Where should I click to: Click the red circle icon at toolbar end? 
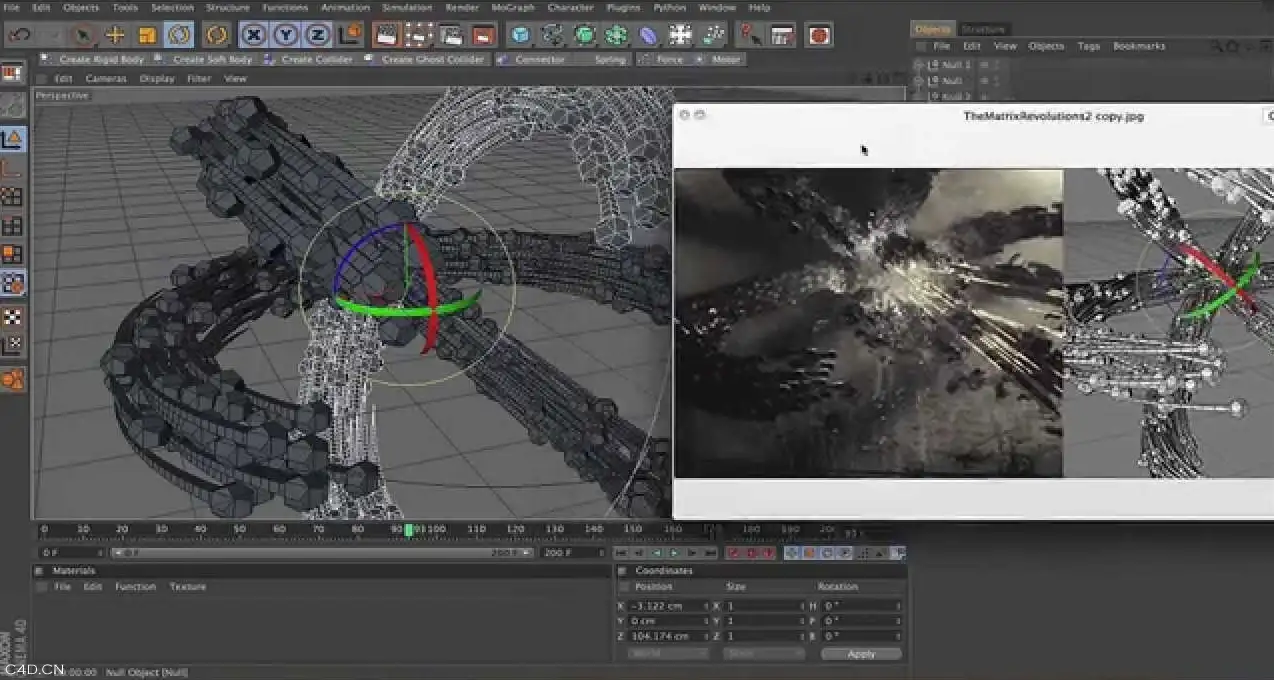pos(819,35)
